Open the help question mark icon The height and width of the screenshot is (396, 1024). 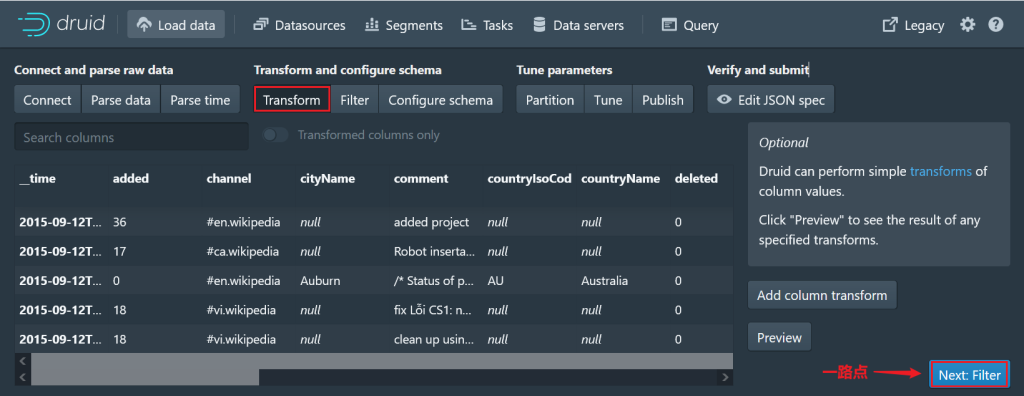click(995, 25)
